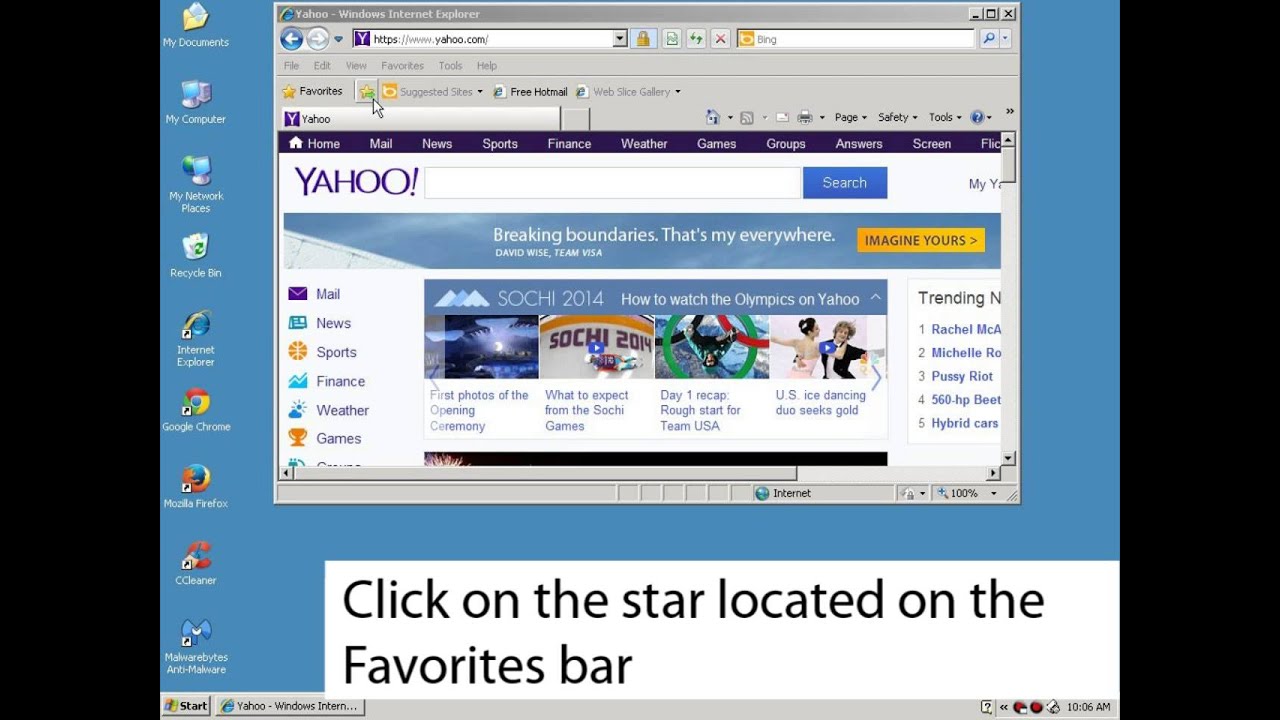Click the red Stop loading icon
This screenshot has width=1280, height=720.
point(720,39)
